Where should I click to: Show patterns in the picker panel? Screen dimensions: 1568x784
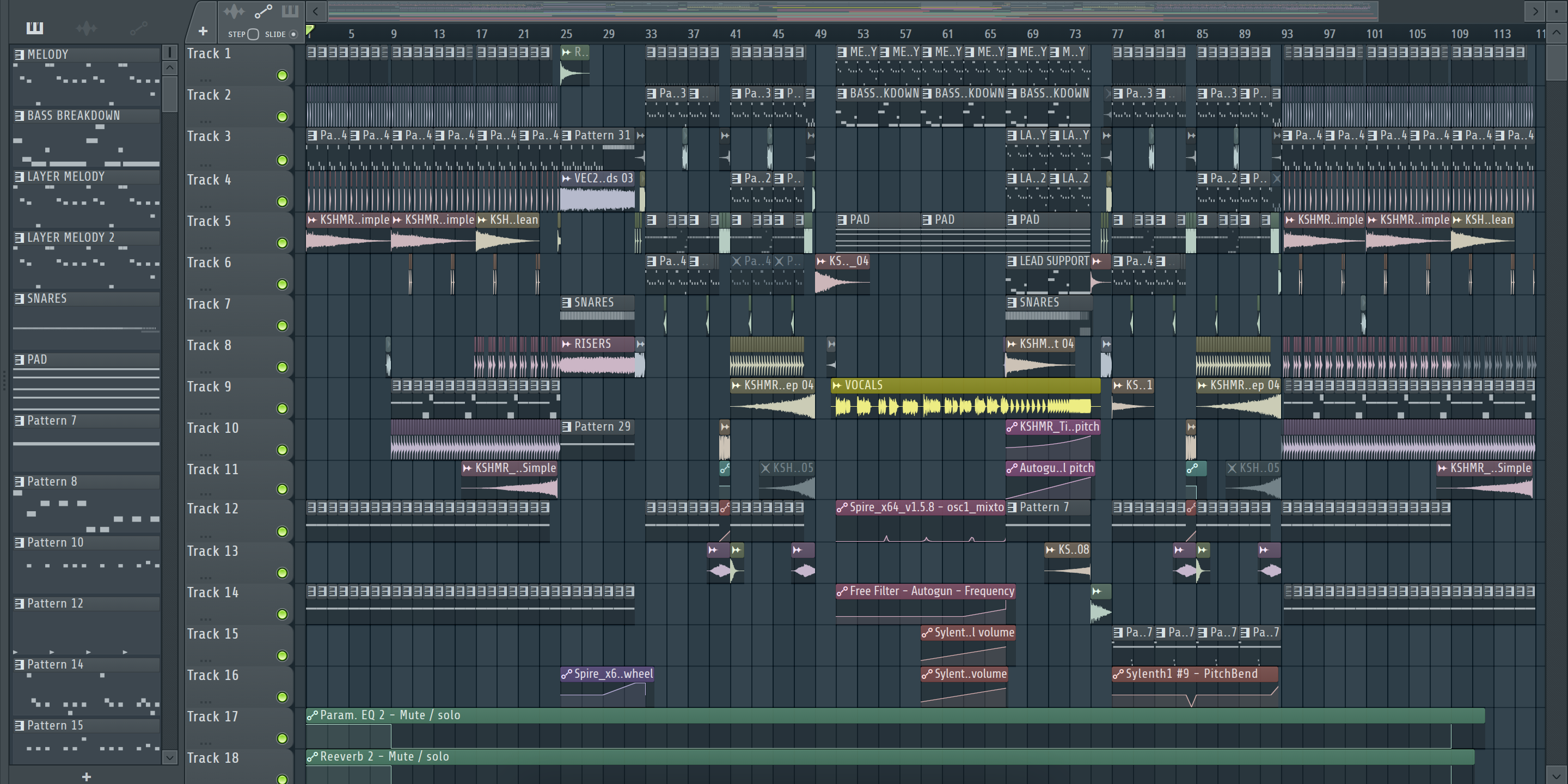35,28
